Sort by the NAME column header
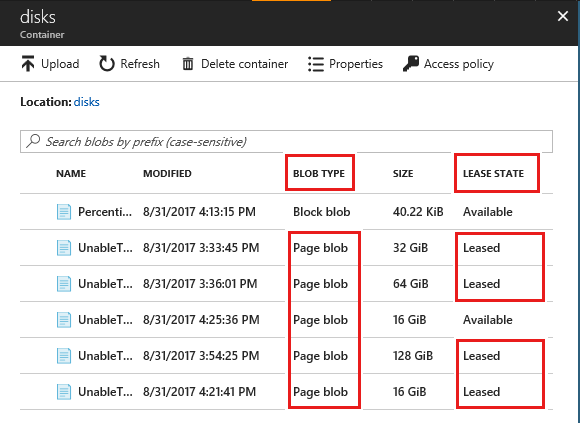Viewport: 580px width, 424px height. [x=71, y=174]
